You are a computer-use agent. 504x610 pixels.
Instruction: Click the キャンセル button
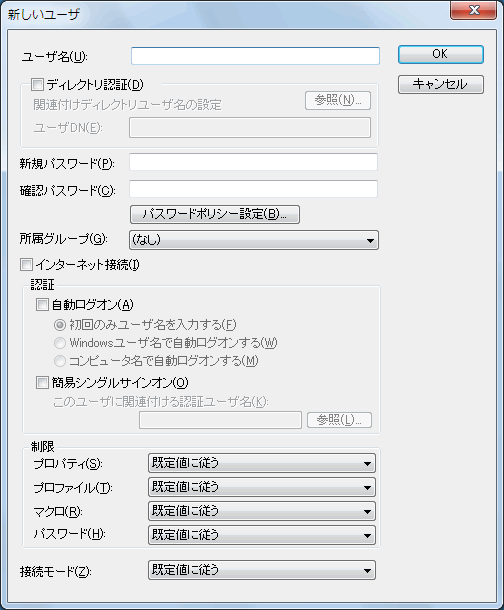pos(441,84)
